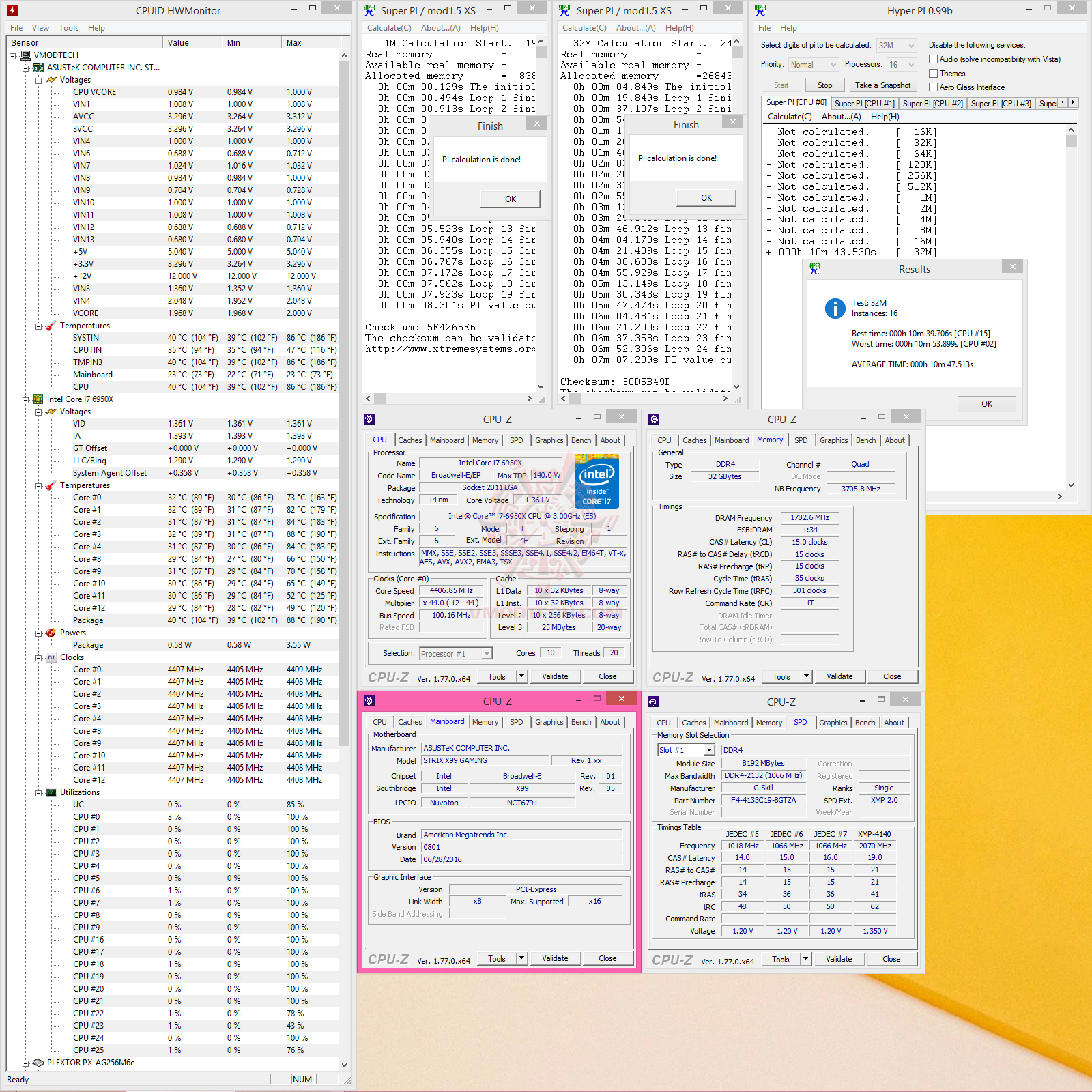Open the Help menu in Hyper PI
This screenshot has width=1092, height=1092.
coord(788,28)
